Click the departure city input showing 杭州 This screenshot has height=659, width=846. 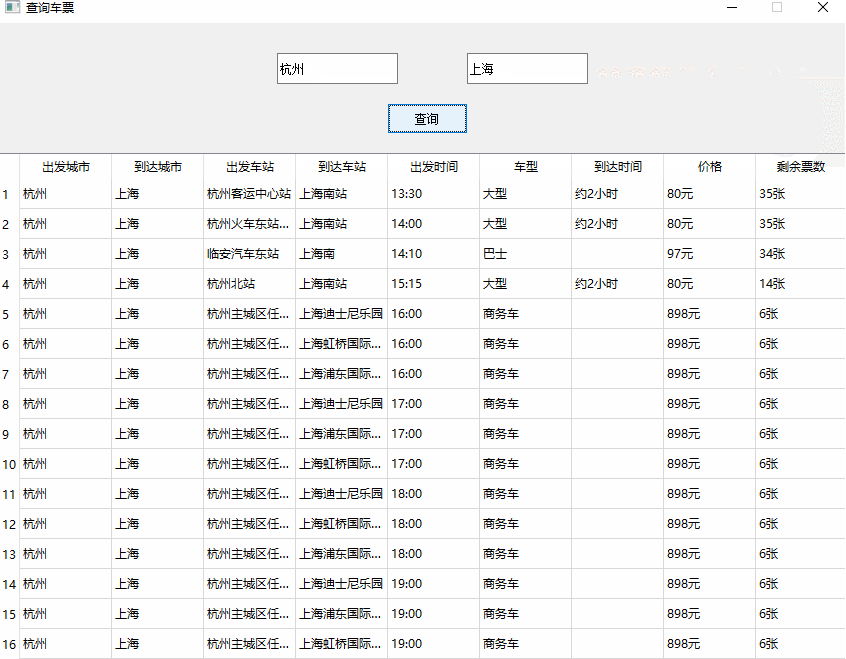tap(336, 68)
